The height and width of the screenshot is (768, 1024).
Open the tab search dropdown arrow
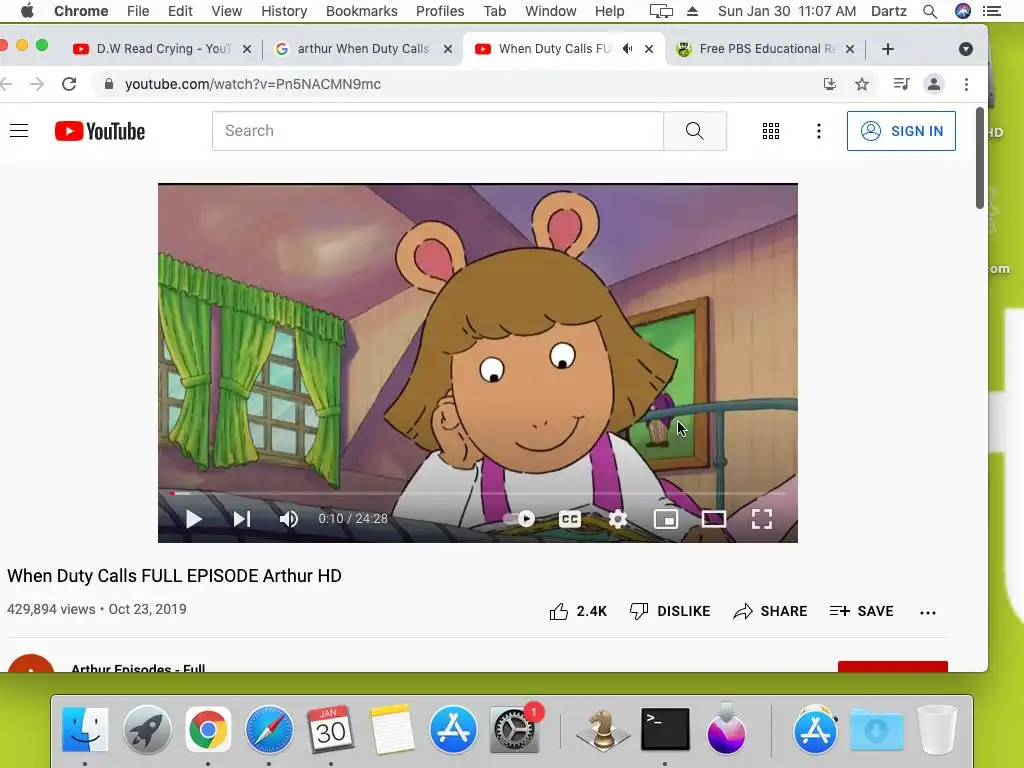pyautogui.click(x=965, y=49)
